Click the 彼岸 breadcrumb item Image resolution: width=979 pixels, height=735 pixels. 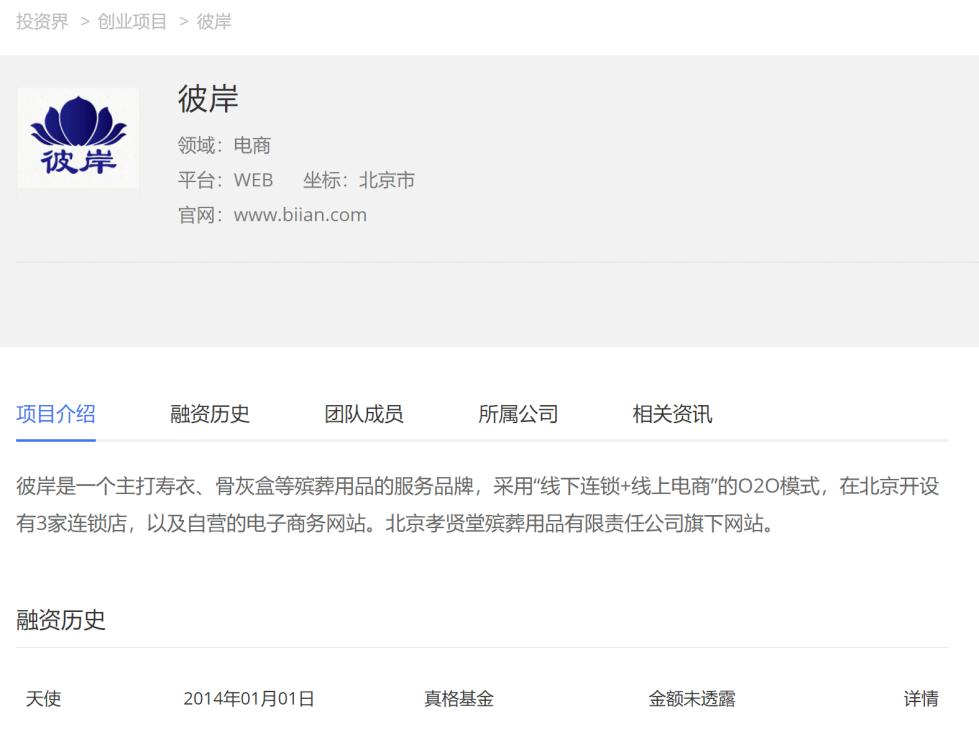click(214, 22)
